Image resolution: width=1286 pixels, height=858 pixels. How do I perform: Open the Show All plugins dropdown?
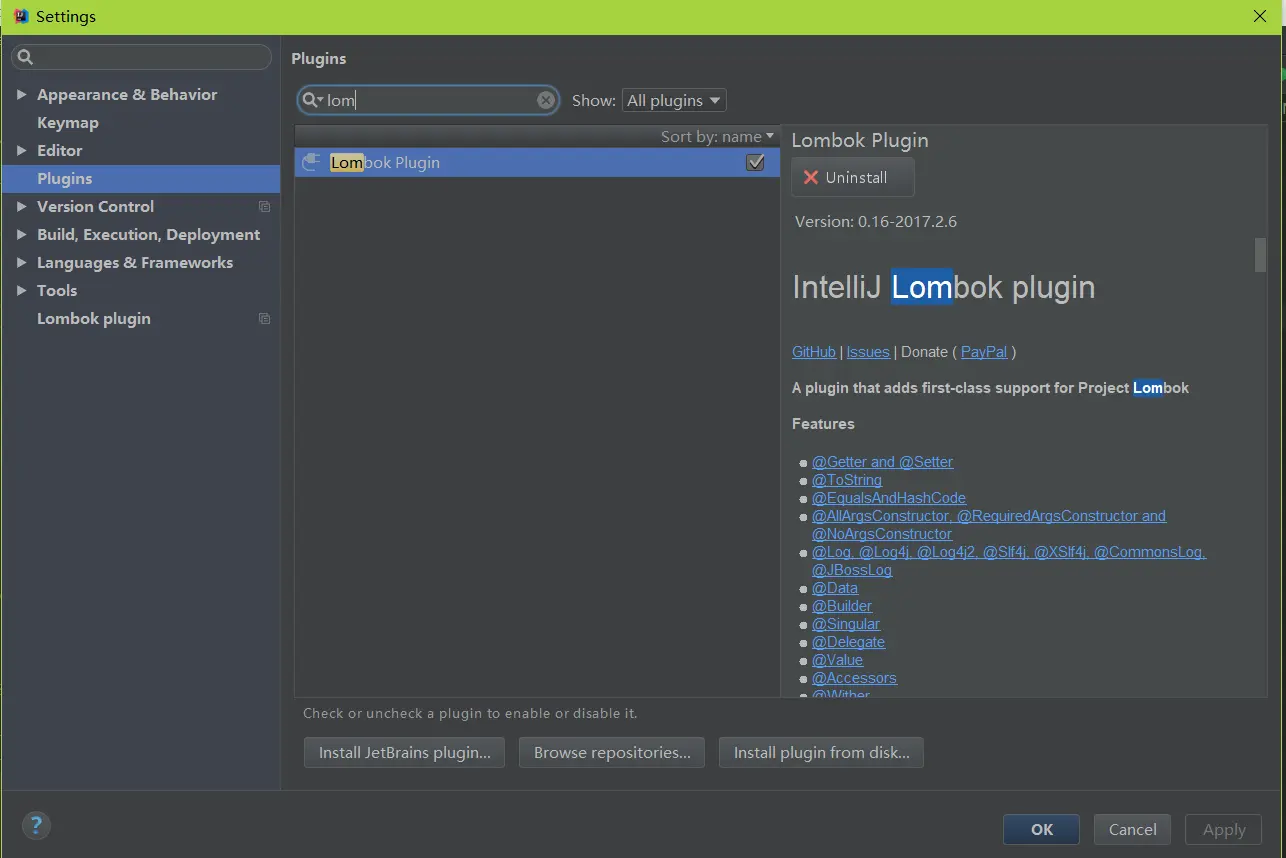(x=673, y=100)
